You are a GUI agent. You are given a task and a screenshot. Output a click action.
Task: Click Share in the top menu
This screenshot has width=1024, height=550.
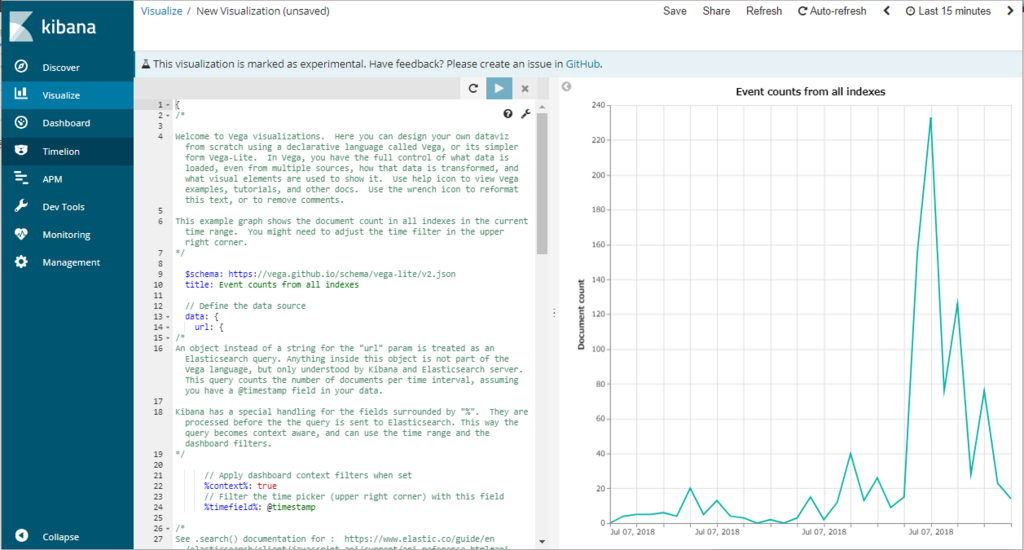click(x=716, y=11)
